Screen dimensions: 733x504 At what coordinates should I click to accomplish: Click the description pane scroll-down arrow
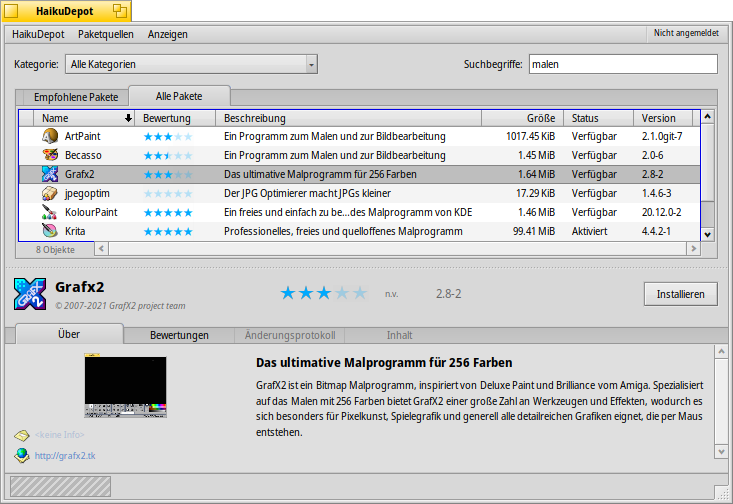[x=721, y=452]
